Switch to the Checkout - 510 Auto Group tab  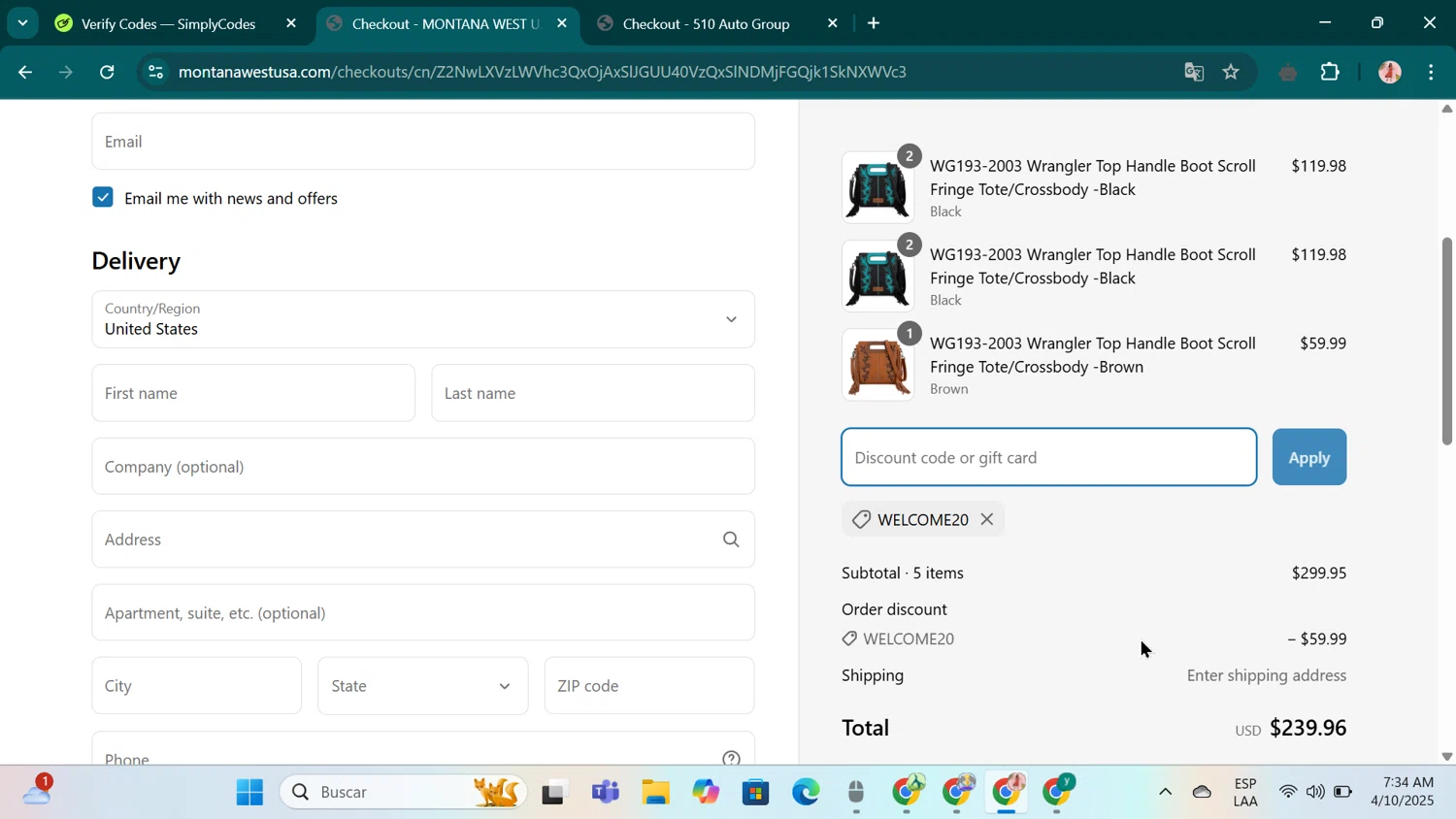pyautogui.click(x=707, y=23)
